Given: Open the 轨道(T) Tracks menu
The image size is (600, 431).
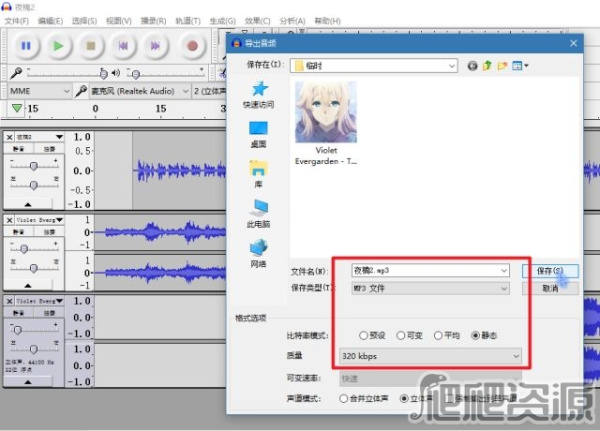Looking at the screenshot, I should pyautogui.click(x=188, y=21).
